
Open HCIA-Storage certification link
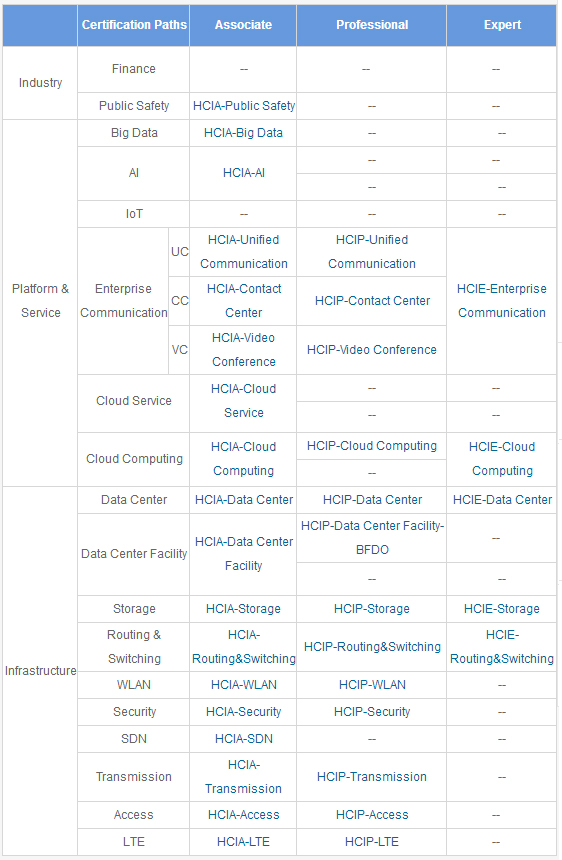point(243,609)
